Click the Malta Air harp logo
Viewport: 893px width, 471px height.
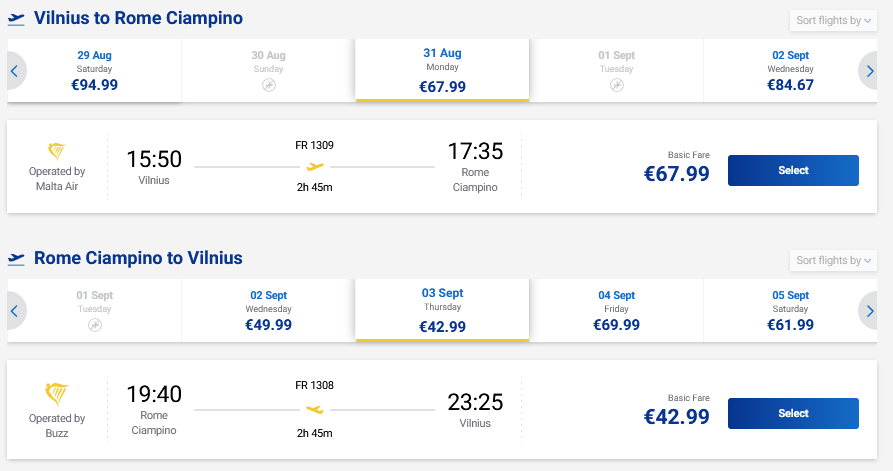(x=57, y=151)
